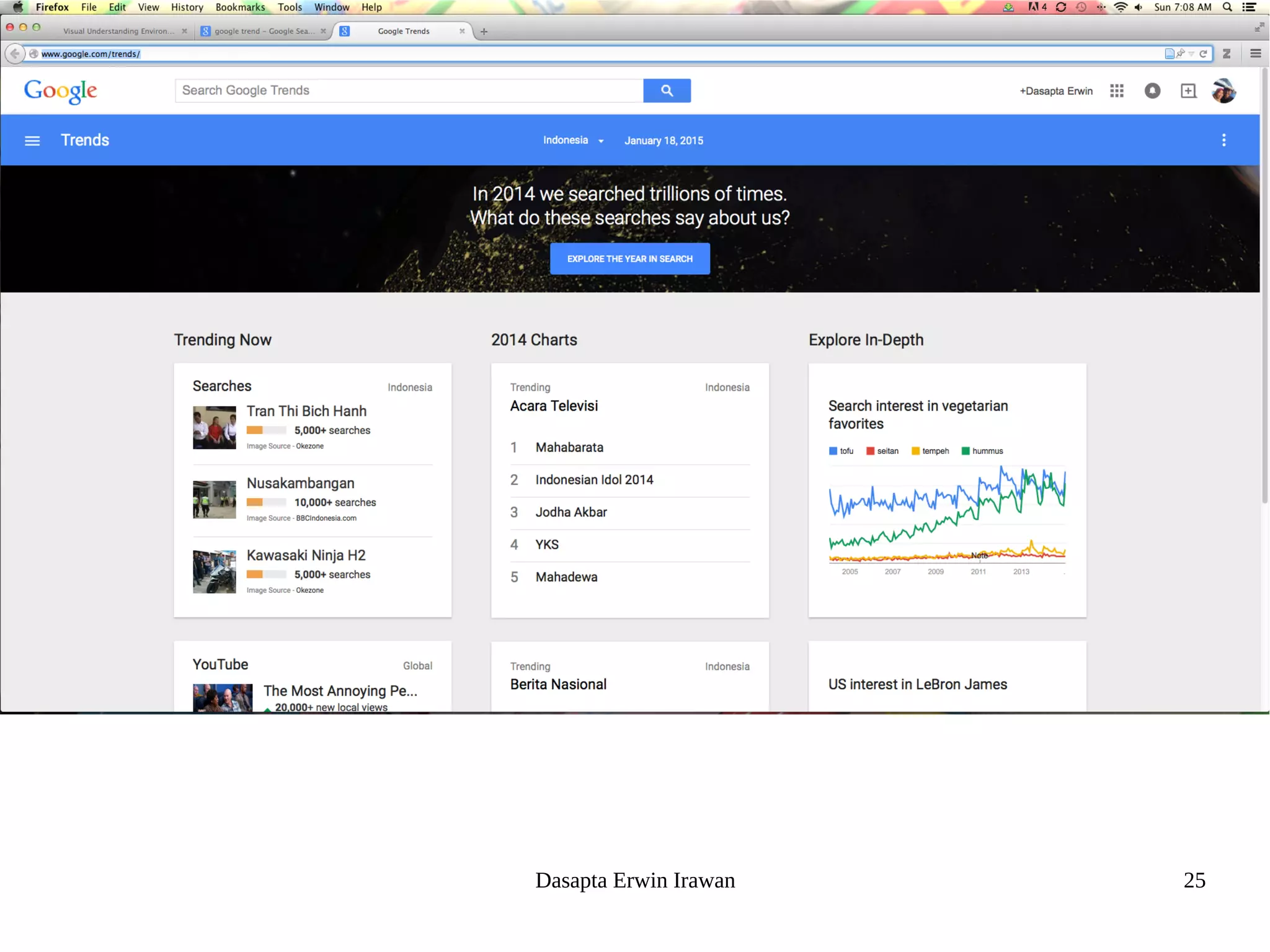Open a new browser tab
The image size is (1270, 952).
(x=484, y=32)
